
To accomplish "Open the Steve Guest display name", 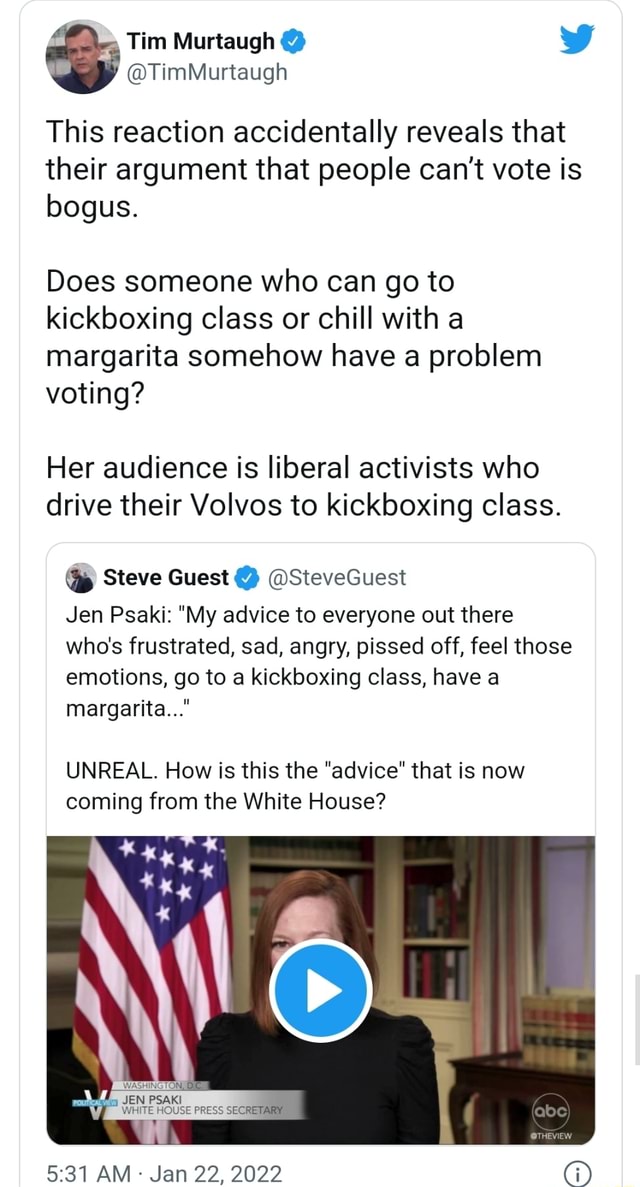I will (x=166, y=578).
